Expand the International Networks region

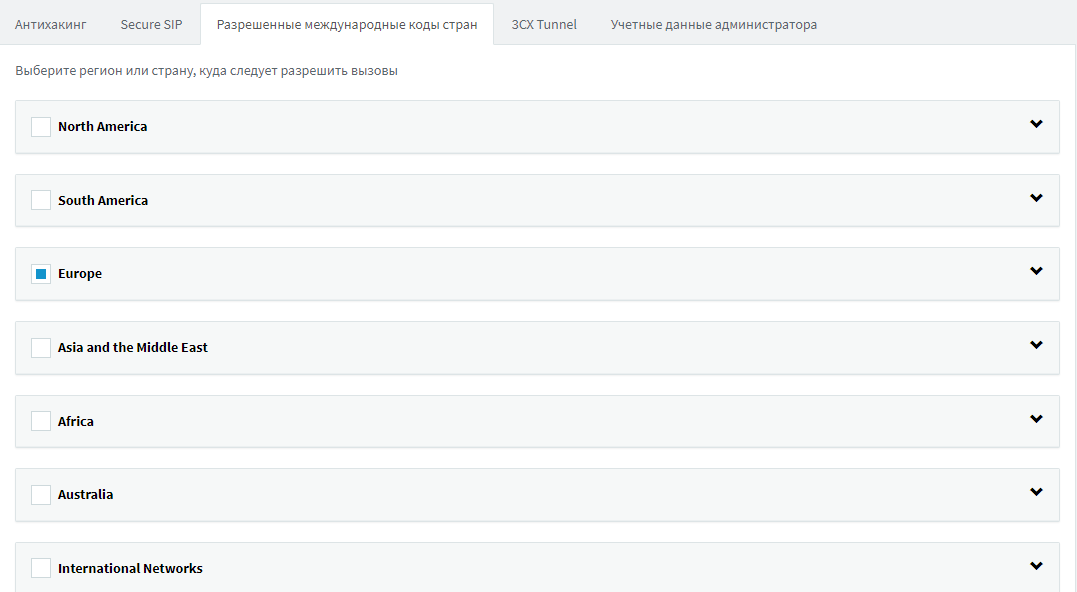1035,565
